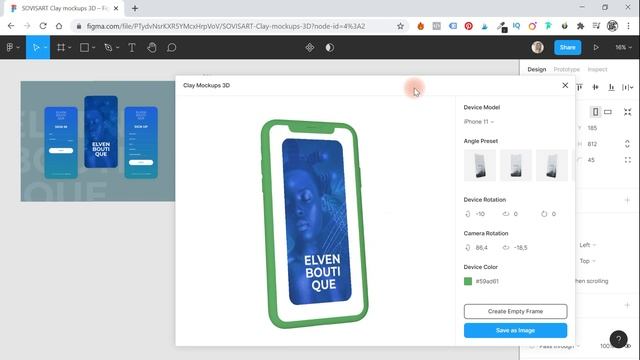Open Chrome three-dot menu
The height and width of the screenshot is (360, 640).
pos(628,26)
